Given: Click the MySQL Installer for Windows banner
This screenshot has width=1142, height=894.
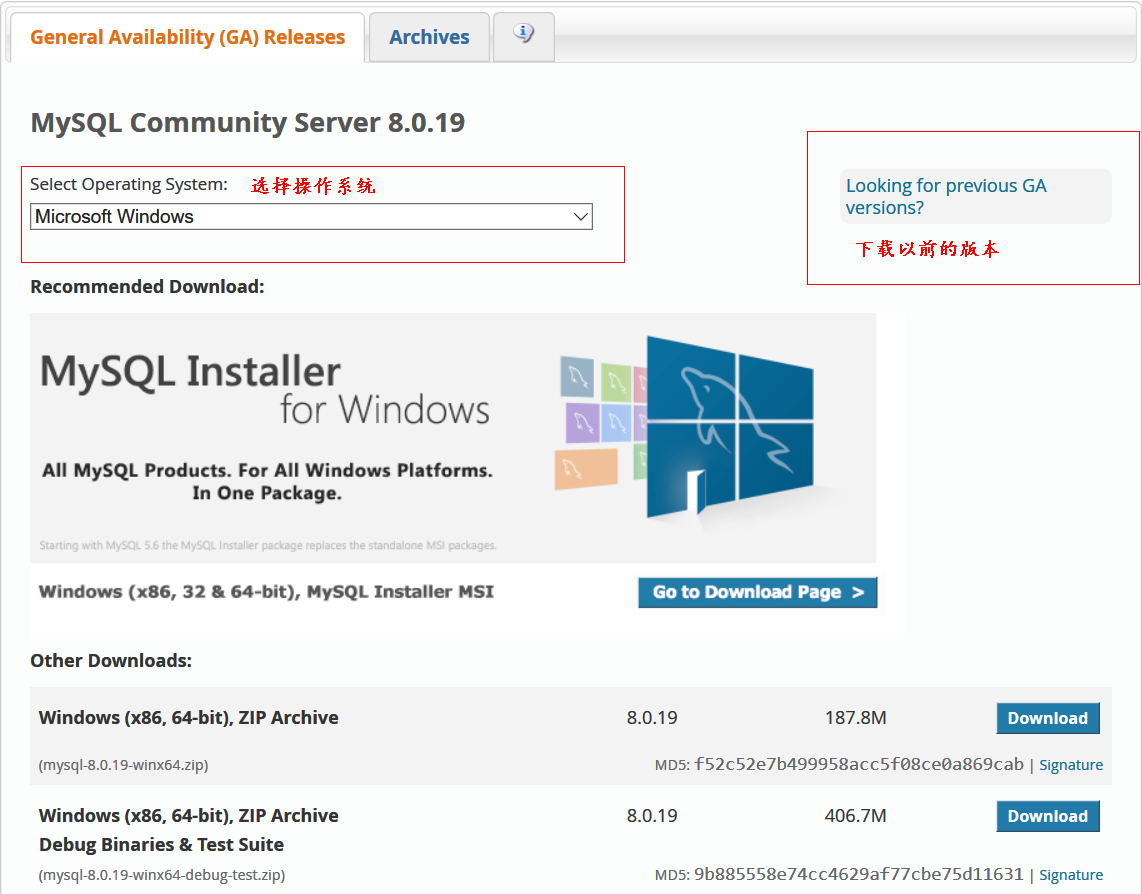Looking at the screenshot, I should click(452, 437).
